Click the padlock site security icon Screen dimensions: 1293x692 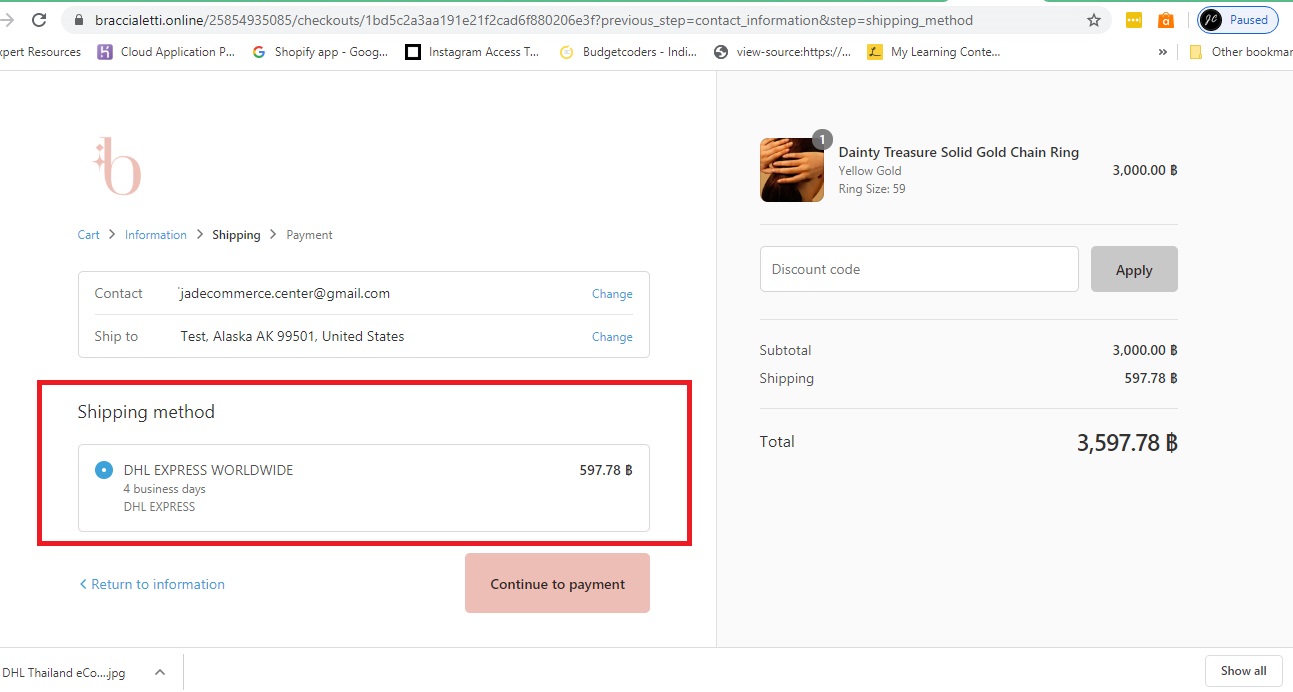point(78,18)
